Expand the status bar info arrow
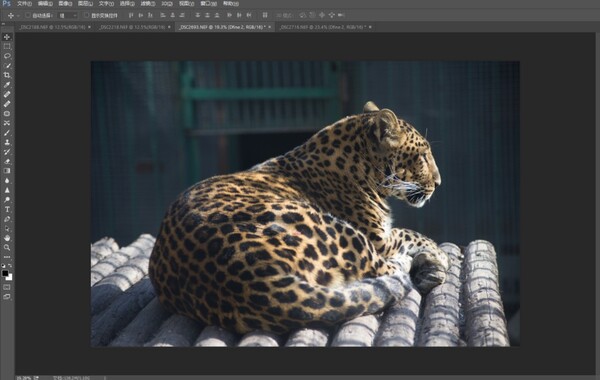The width and height of the screenshot is (600, 380). click(x=105, y=378)
